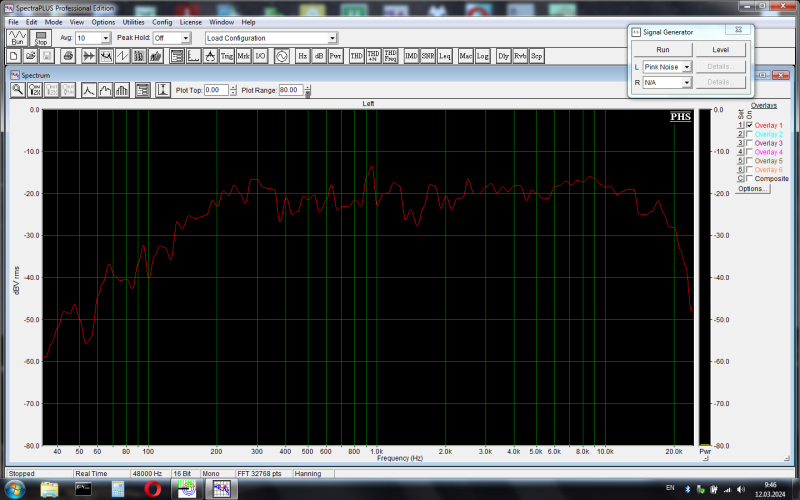Open the Config menu
The width and height of the screenshot is (800, 500).
[162, 22]
